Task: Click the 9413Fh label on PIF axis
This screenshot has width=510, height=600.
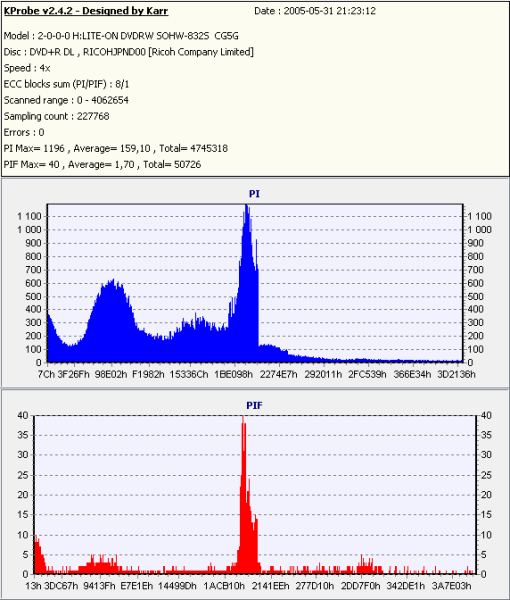Action: click(x=99, y=586)
